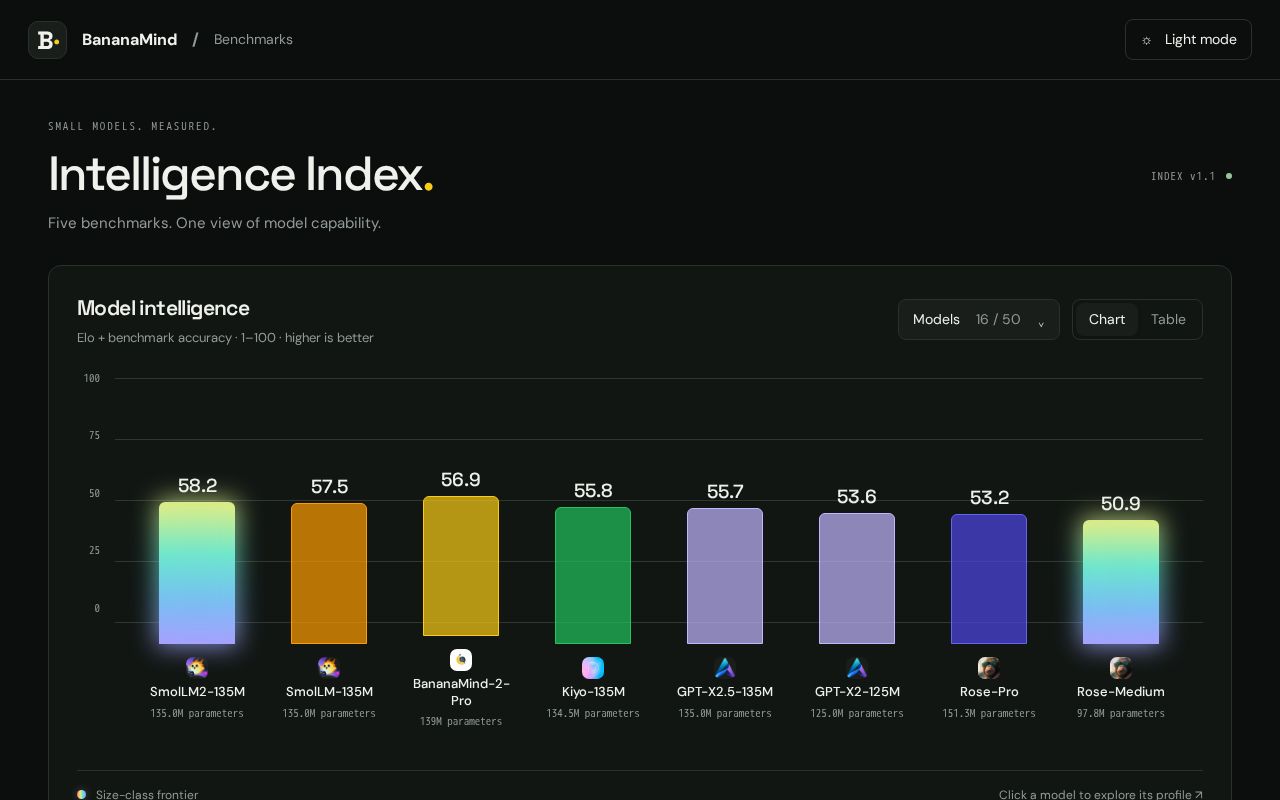The width and height of the screenshot is (1280, 800).
Task: Click the INDEX v1.1 version label
Action: pyautogui.click(x=1183, y=176)
